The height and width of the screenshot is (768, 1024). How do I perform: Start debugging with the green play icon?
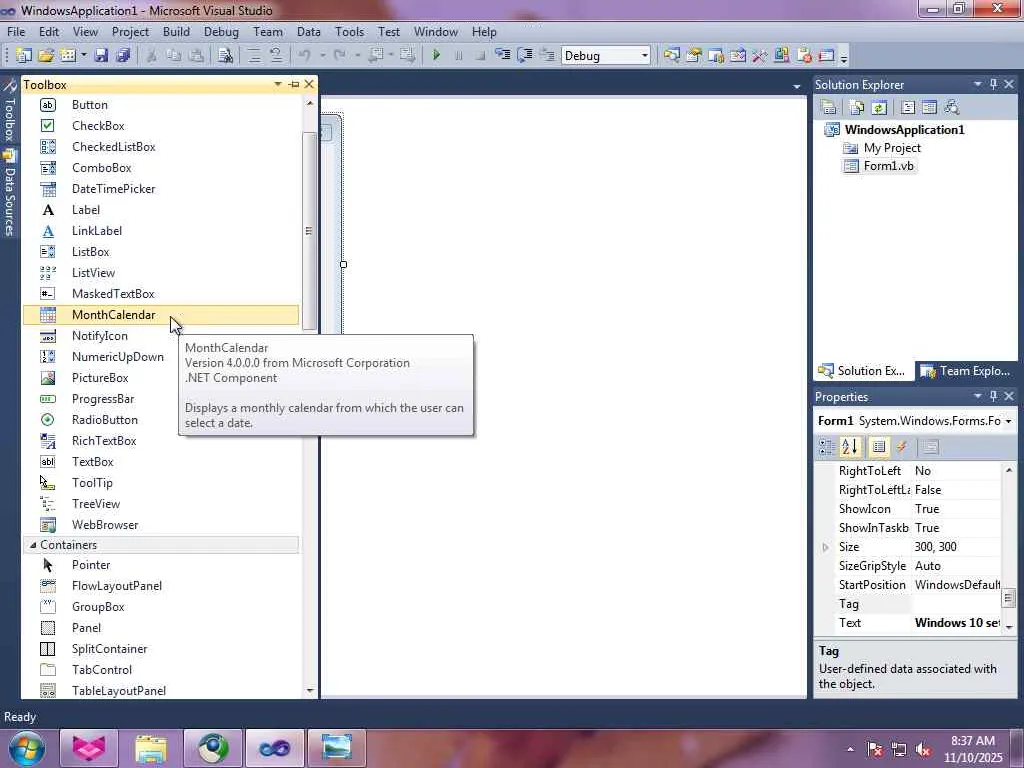(436, 56)
